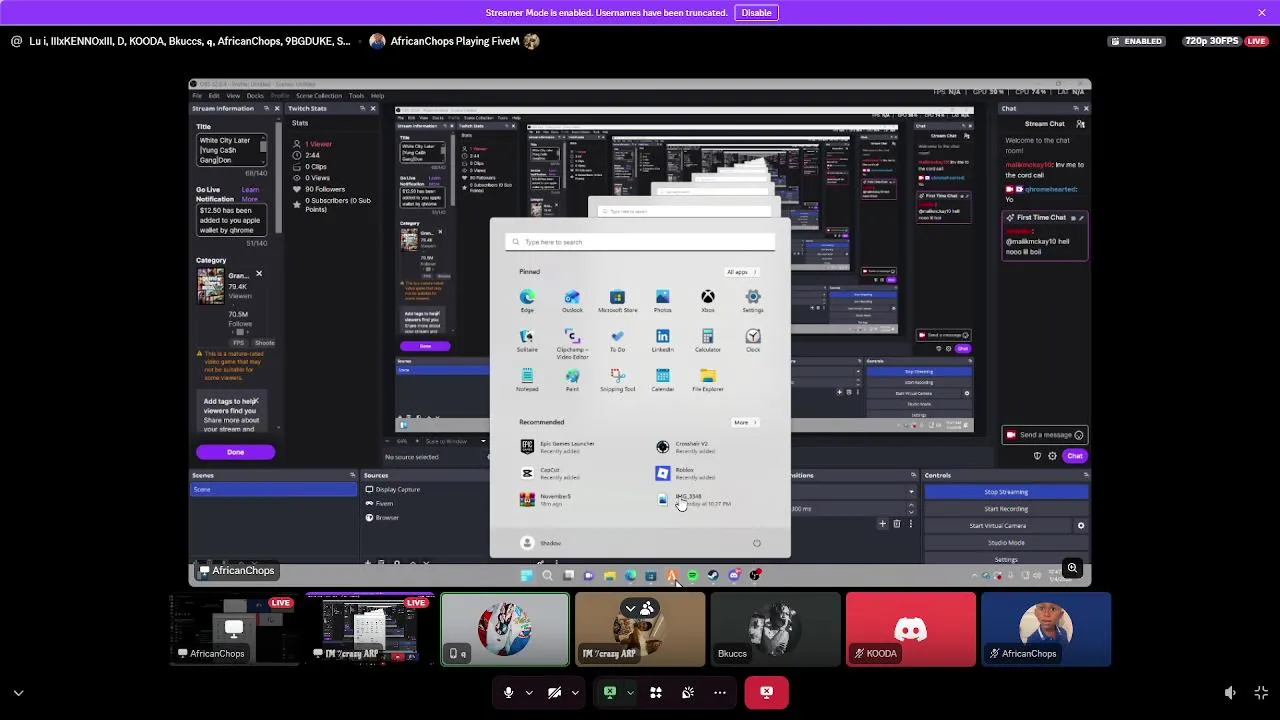Turn on the camera
Screen dimensions: 1280x720
[554, 692]
